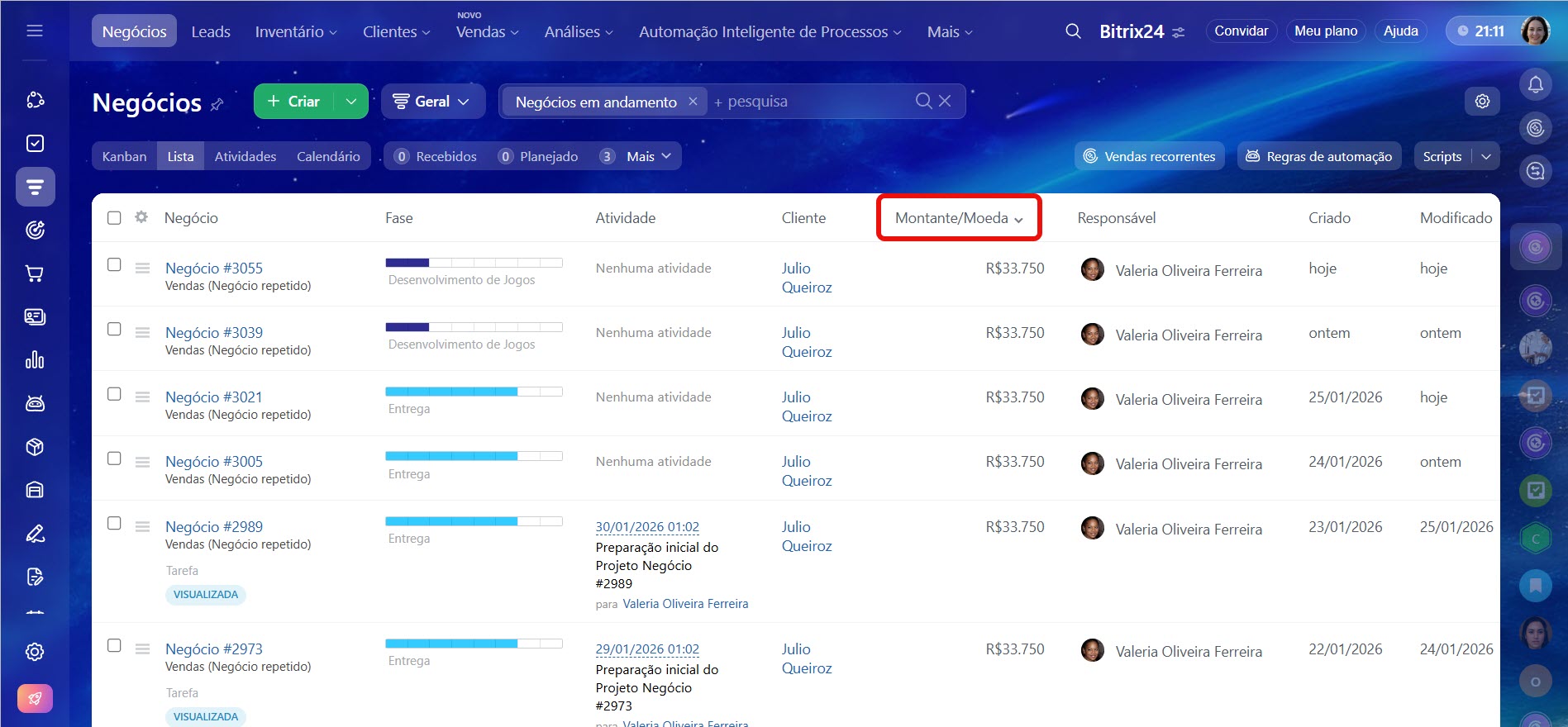The height and width of the screenshot is (727, 1568).
Task: Expand the Scripts dropdown arrow
Action: [x=1485, y=157]
